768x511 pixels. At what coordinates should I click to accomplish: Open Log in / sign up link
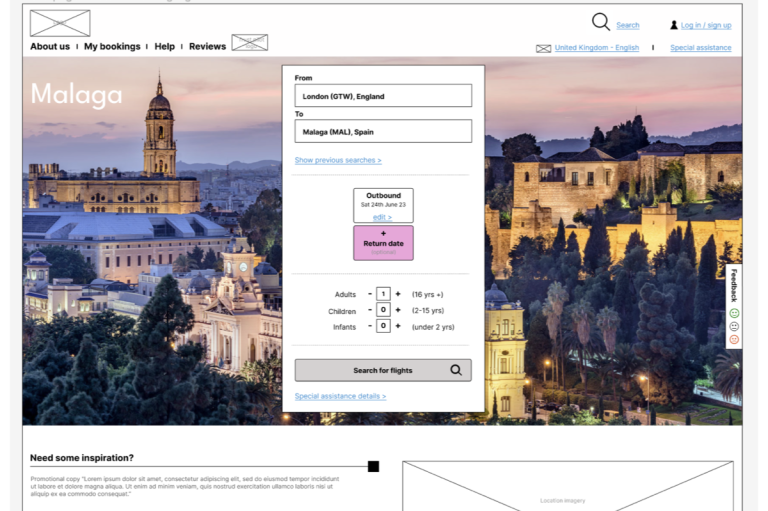(x=706, y=25)
